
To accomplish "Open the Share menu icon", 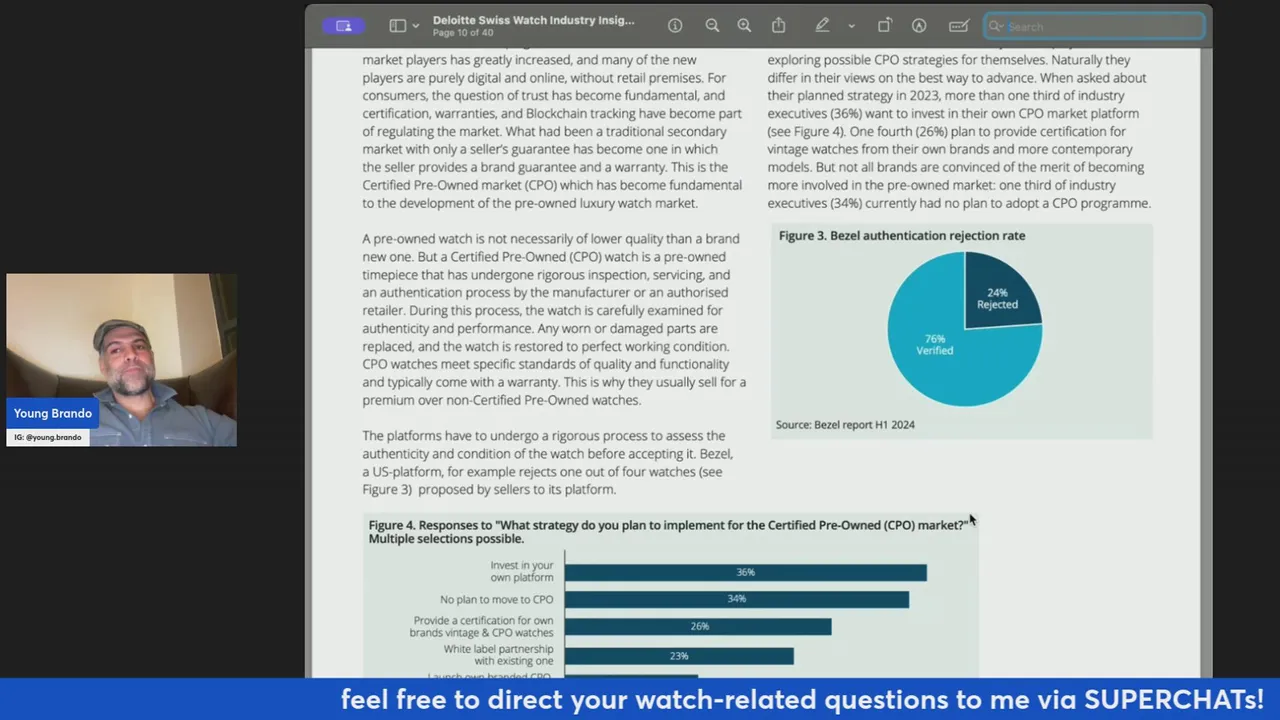I will [779, 26].
